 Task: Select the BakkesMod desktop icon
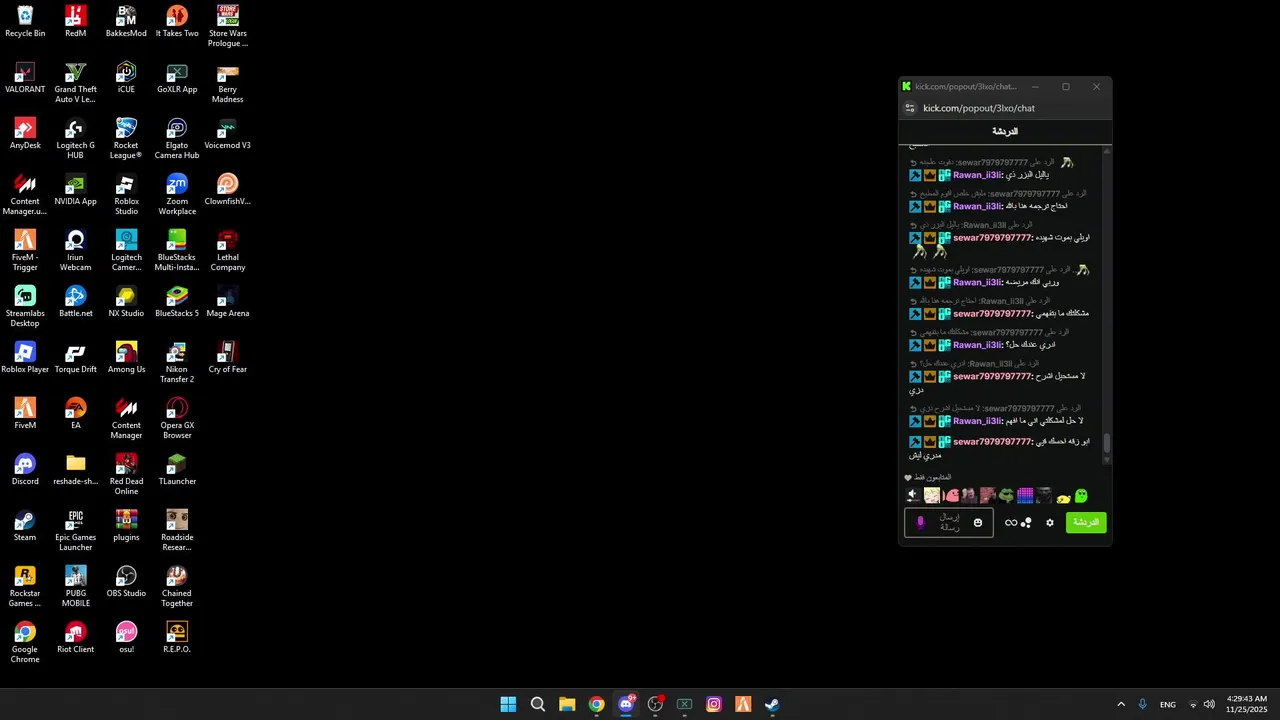pos(126,22)
